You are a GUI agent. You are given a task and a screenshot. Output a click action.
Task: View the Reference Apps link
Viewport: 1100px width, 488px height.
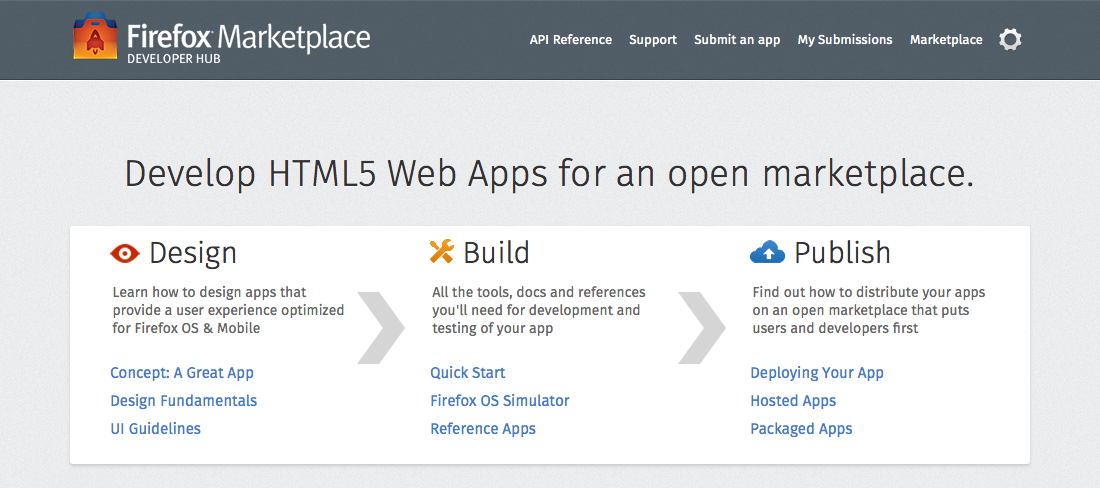point(483,428)
